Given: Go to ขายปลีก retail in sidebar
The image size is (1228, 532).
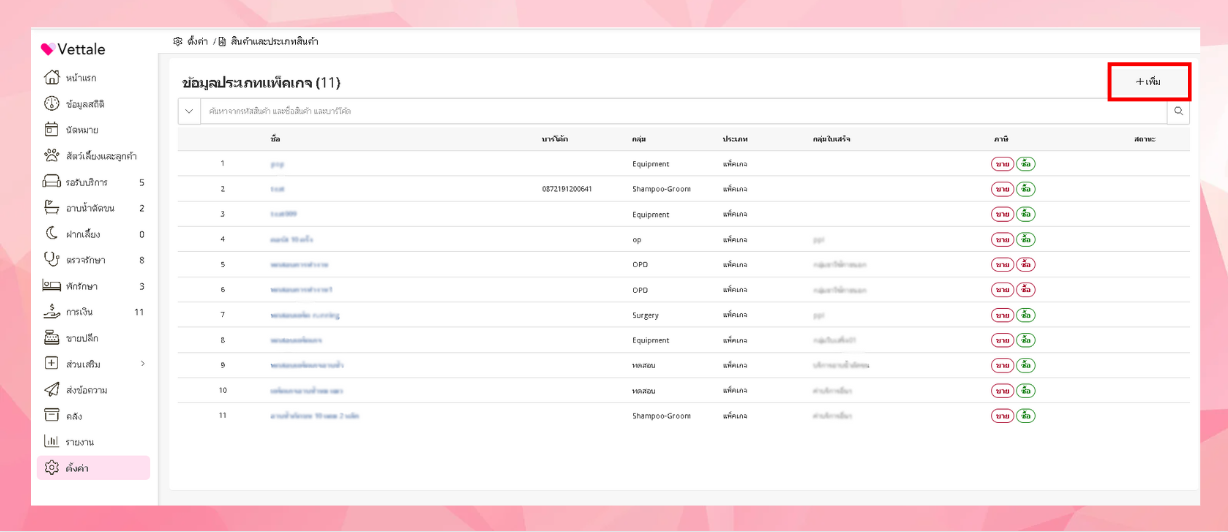Looking at the screenshot, I should click(x=93, y=338).
